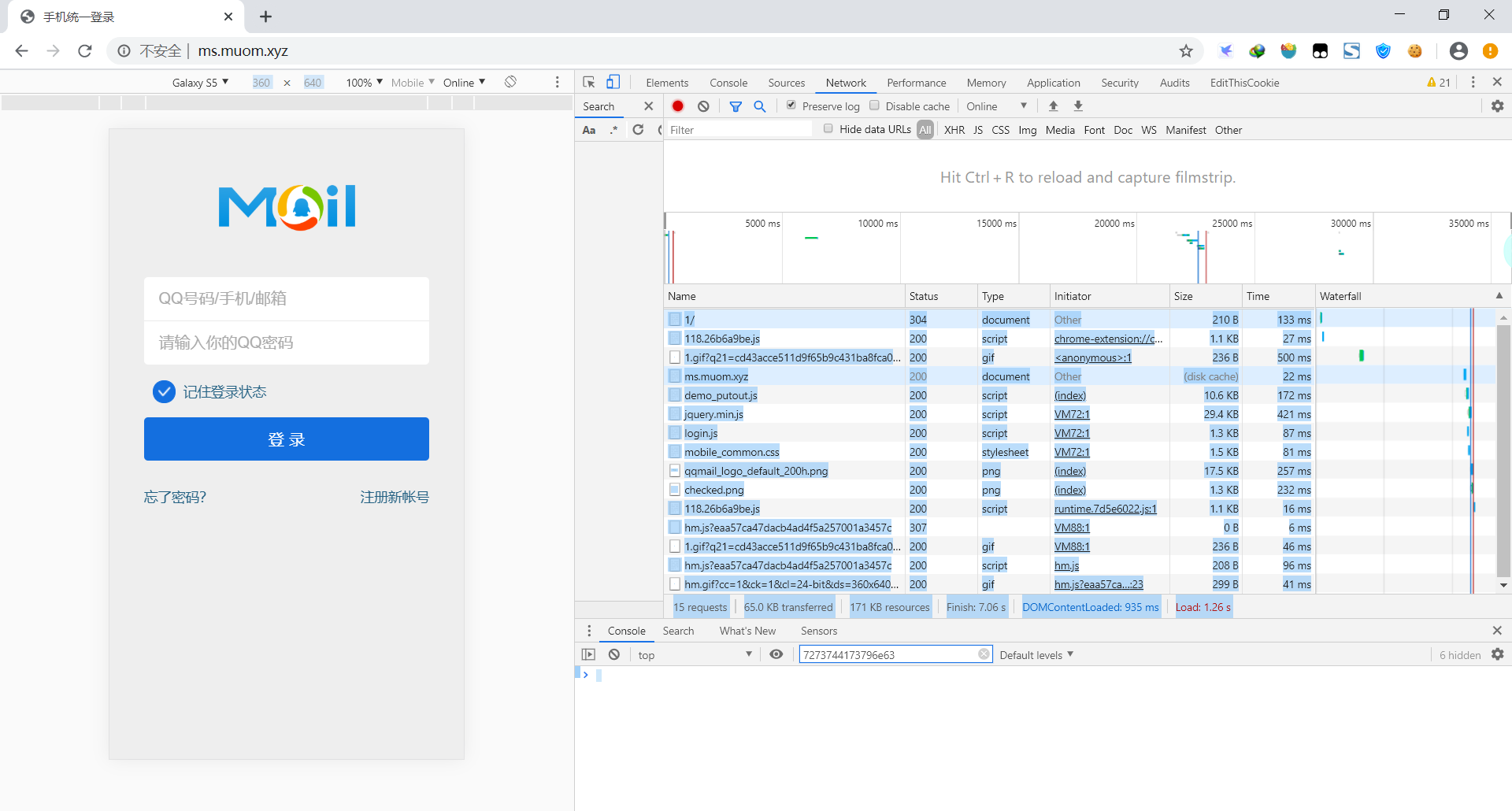1512x811 pixels.
Task: Toggle regular expression search option
Action: coord(613,130)
